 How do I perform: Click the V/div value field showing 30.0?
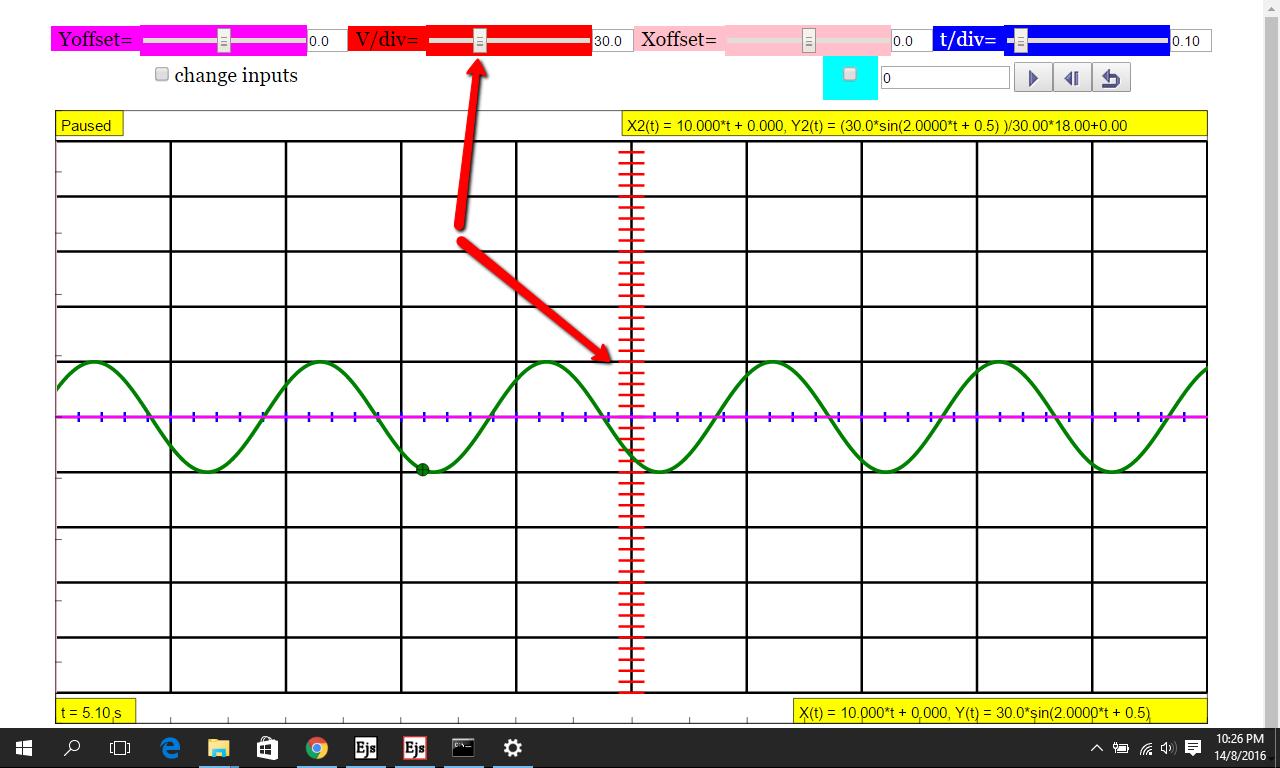pos(612,41)
